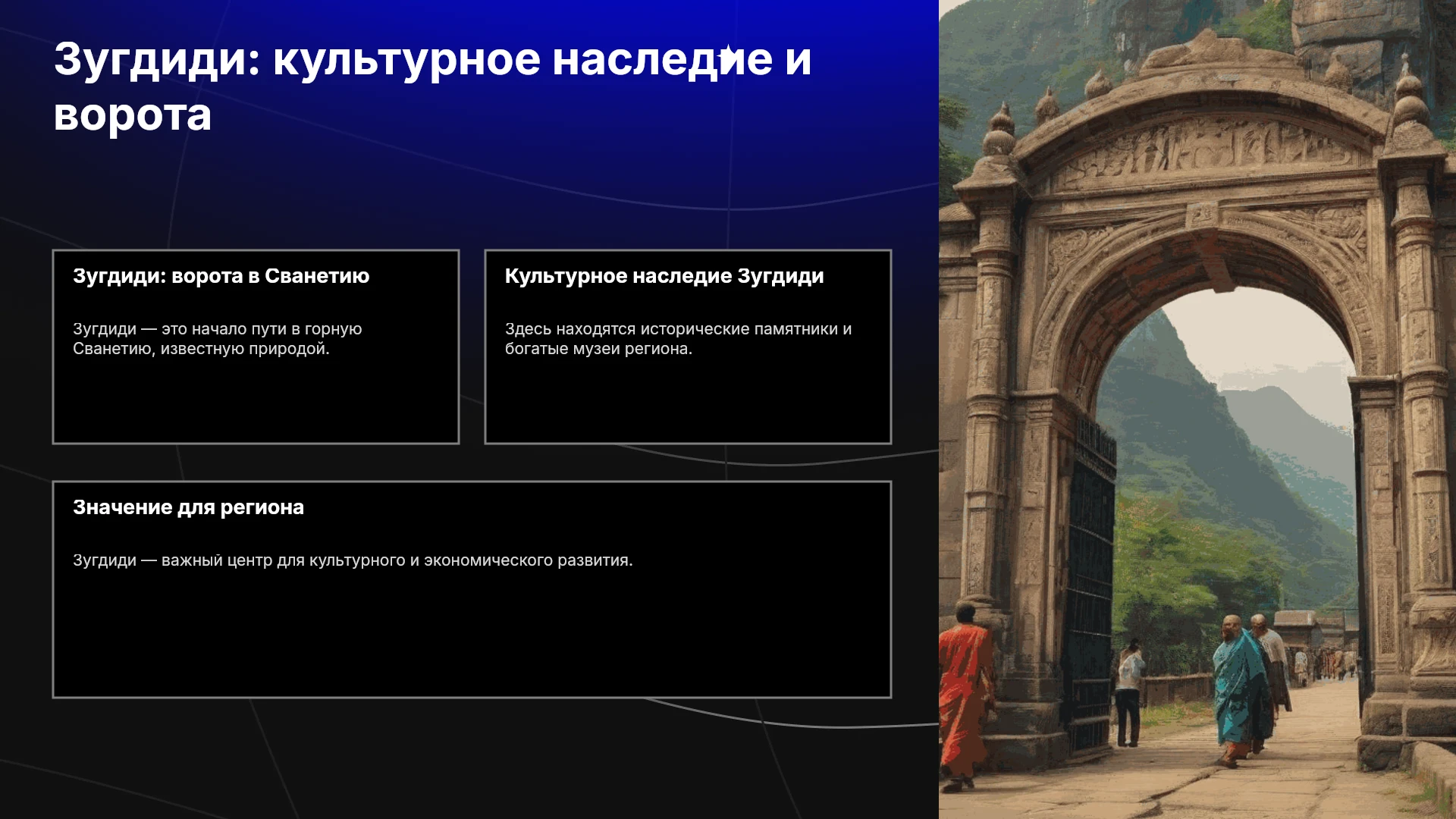Select heading "Зугдиди: ворота в Сванетию"
The image size is (1456, 819).
pos(221,276)
